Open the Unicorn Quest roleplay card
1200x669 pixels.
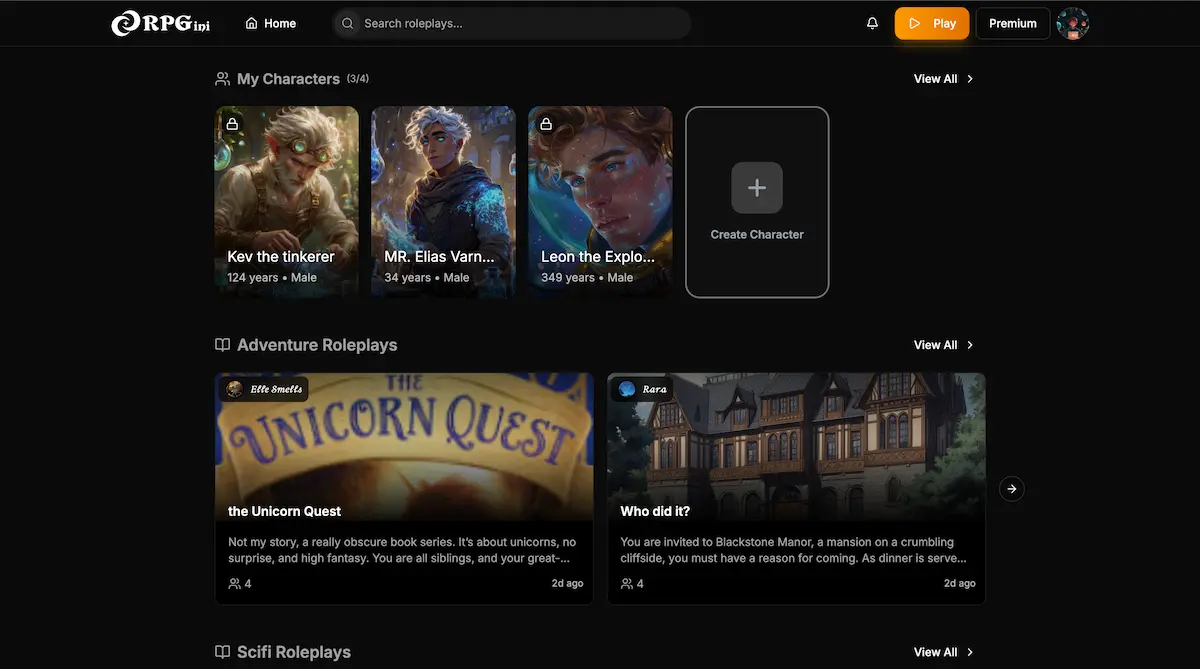coord(404,488)
